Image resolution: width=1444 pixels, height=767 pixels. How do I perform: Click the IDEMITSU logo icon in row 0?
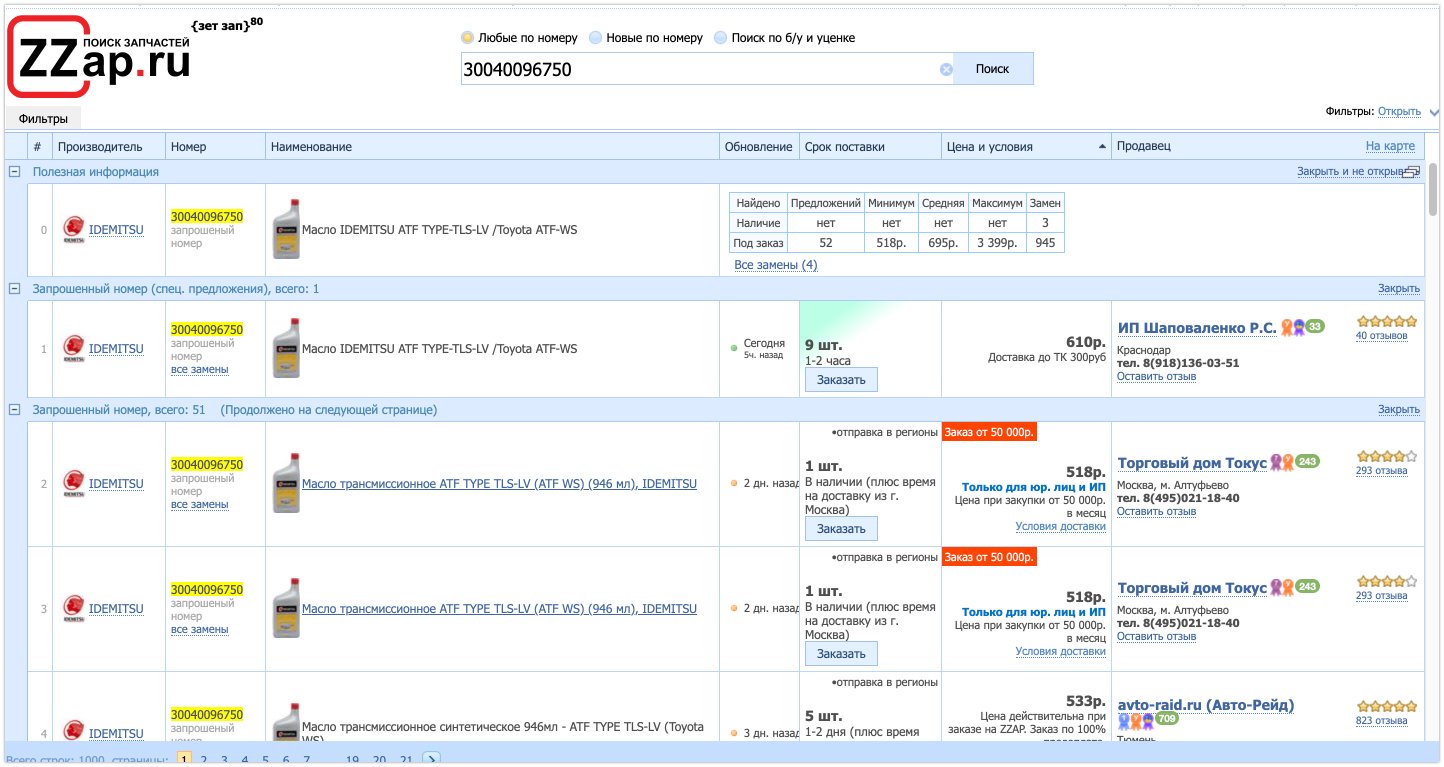pyautogui.click(x=74, y=229)
